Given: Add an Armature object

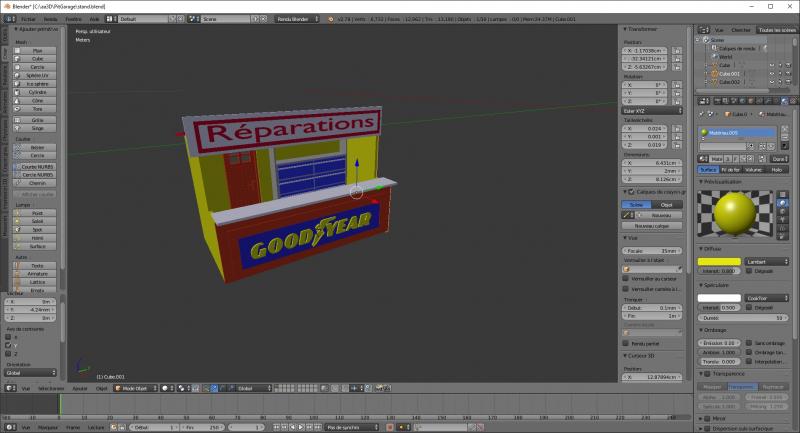Looking at the screenshot, I should click(x=37, y=273).
